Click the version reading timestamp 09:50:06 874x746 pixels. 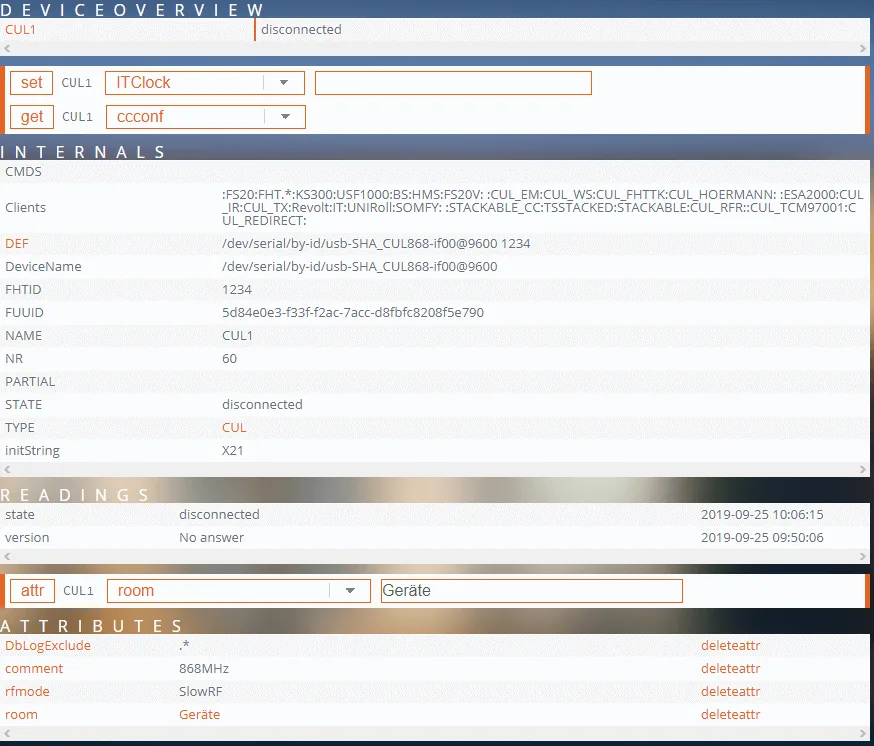click(x=762, y=537)
